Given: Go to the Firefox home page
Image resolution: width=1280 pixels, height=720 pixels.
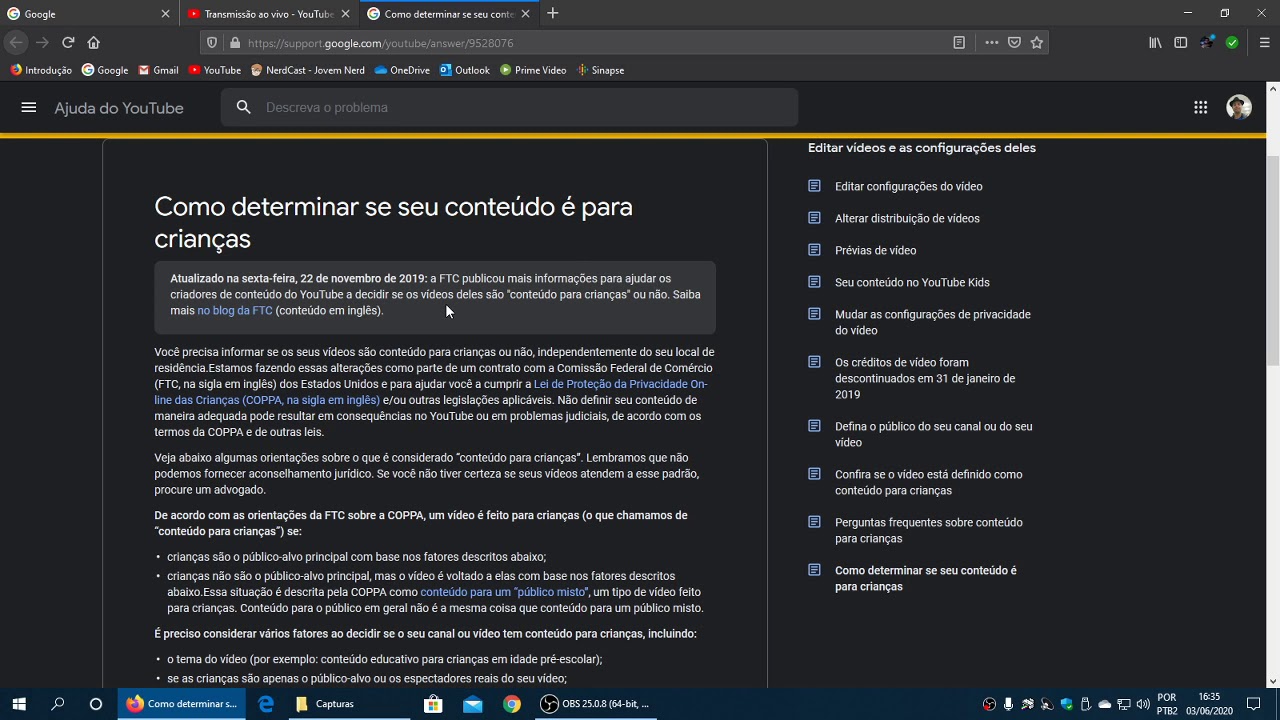Looking at the screenshot, I should pos(94,42).
